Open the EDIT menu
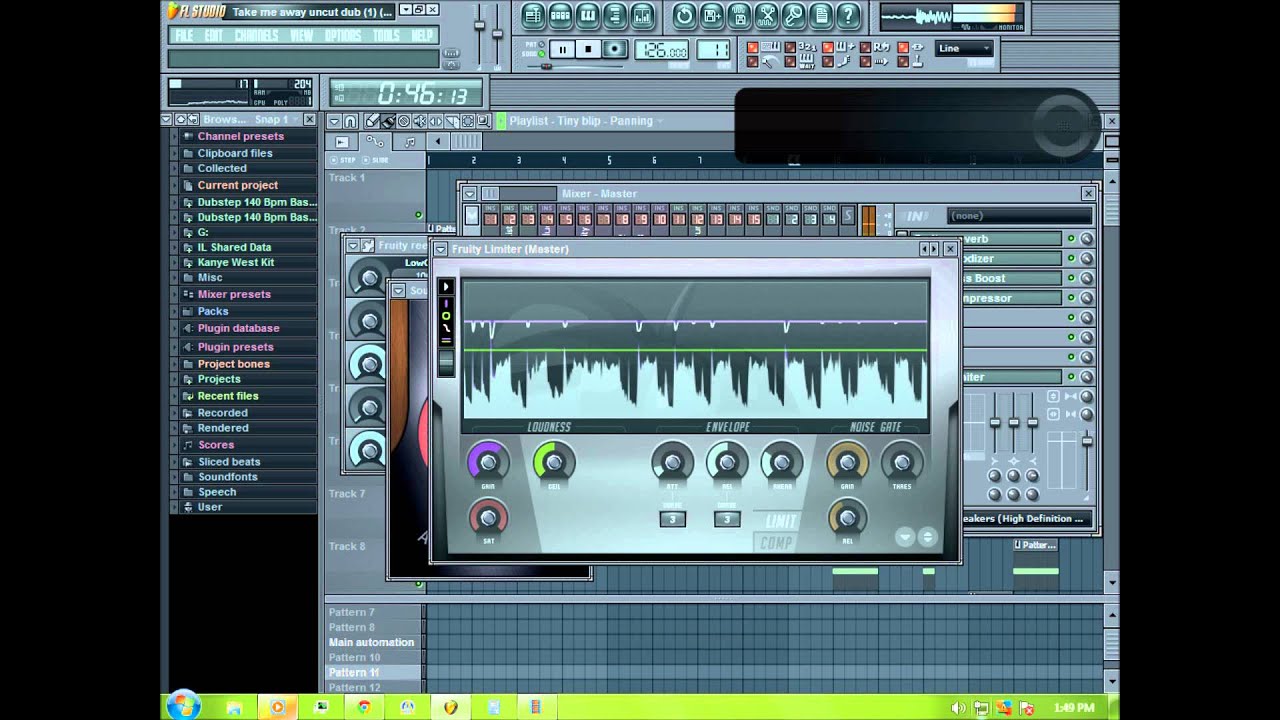The image size is (1280, 720). [214, 36]
